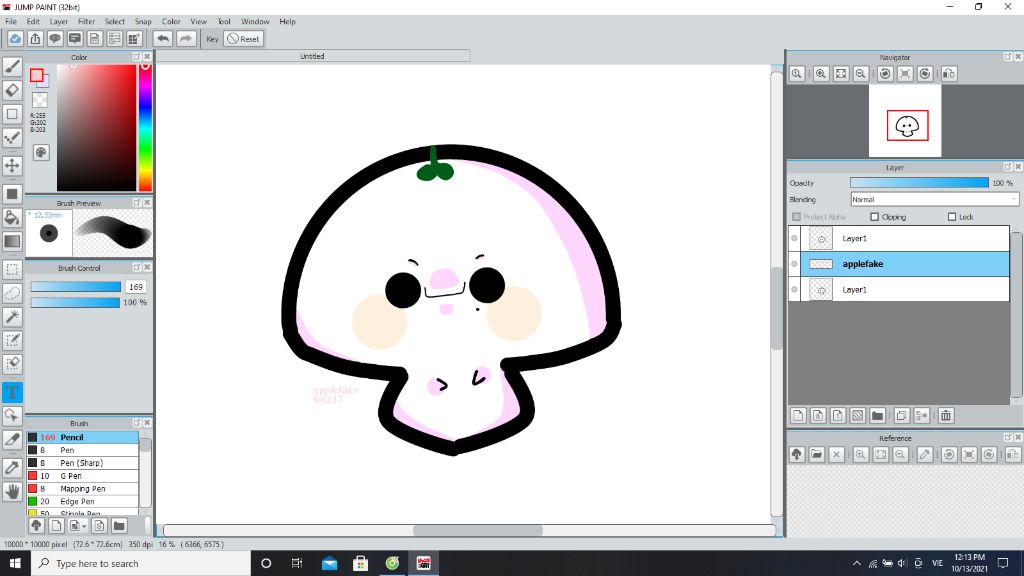Viewport: 1024px width, 576px height.
Task: Select the Mapping Pen brush
Action: (x=82, y=488)
